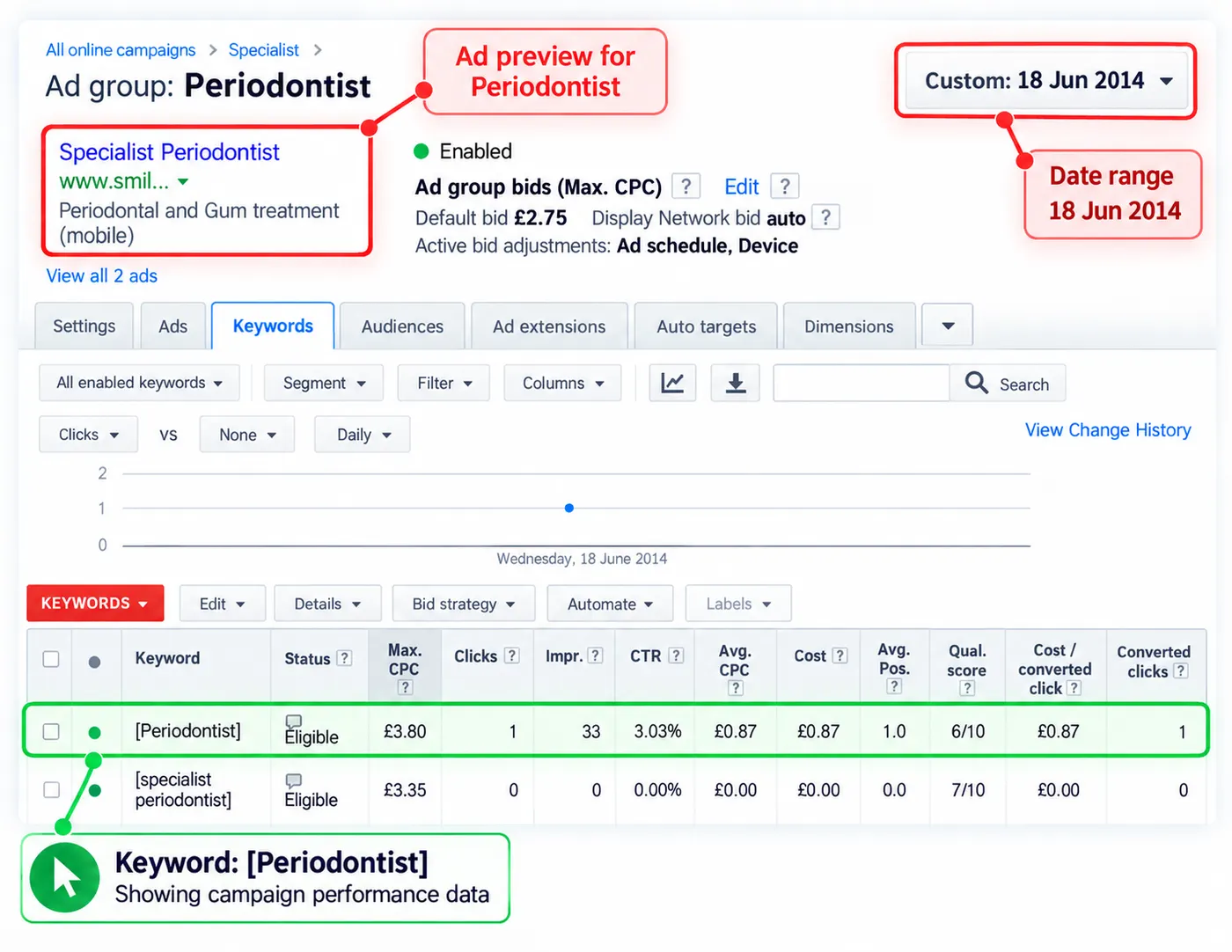Click the Search button
This screenshot has width=1232, height=952.
click(x=1008, y=383)
